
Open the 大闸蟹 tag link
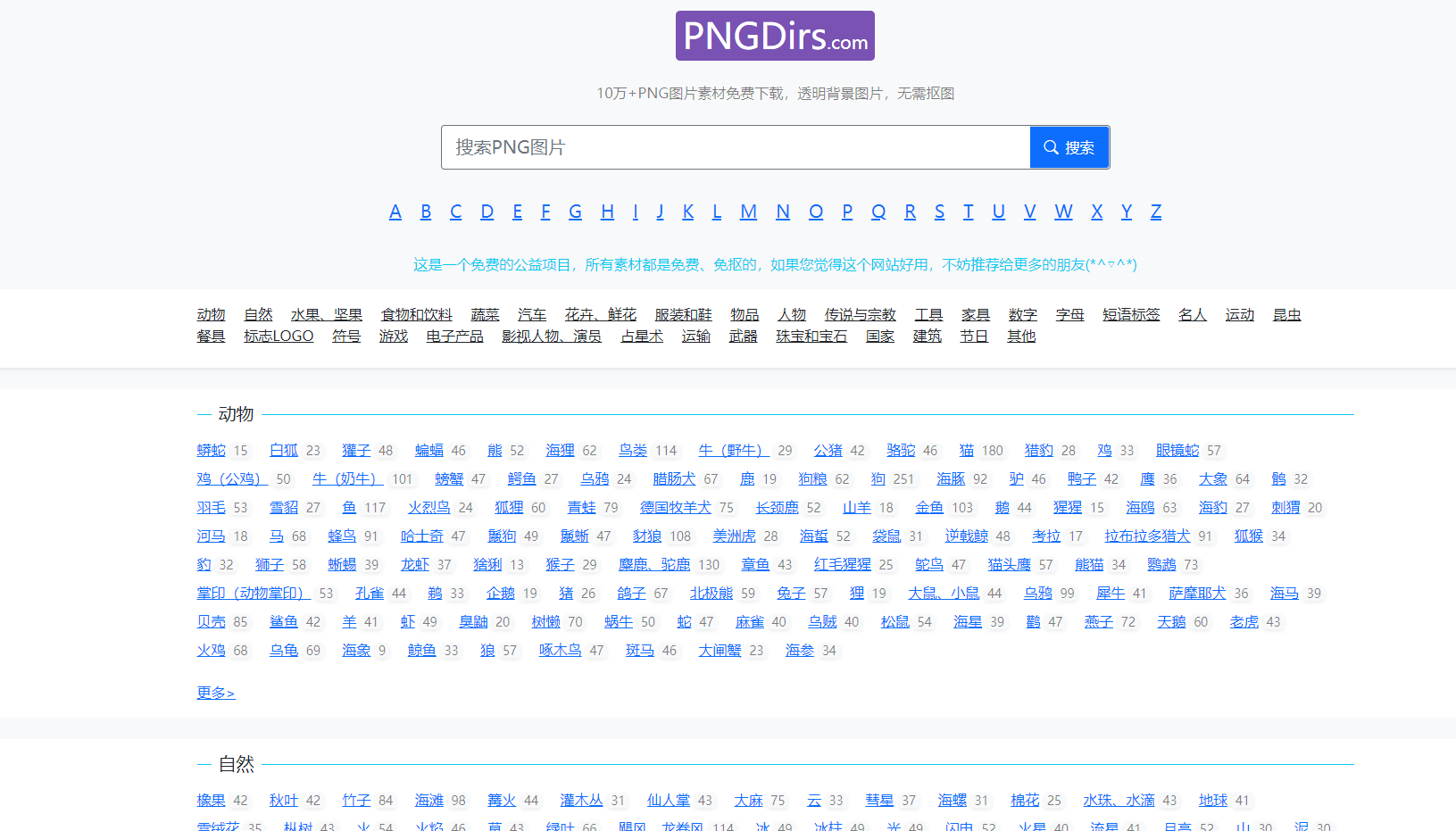point(720,651)
